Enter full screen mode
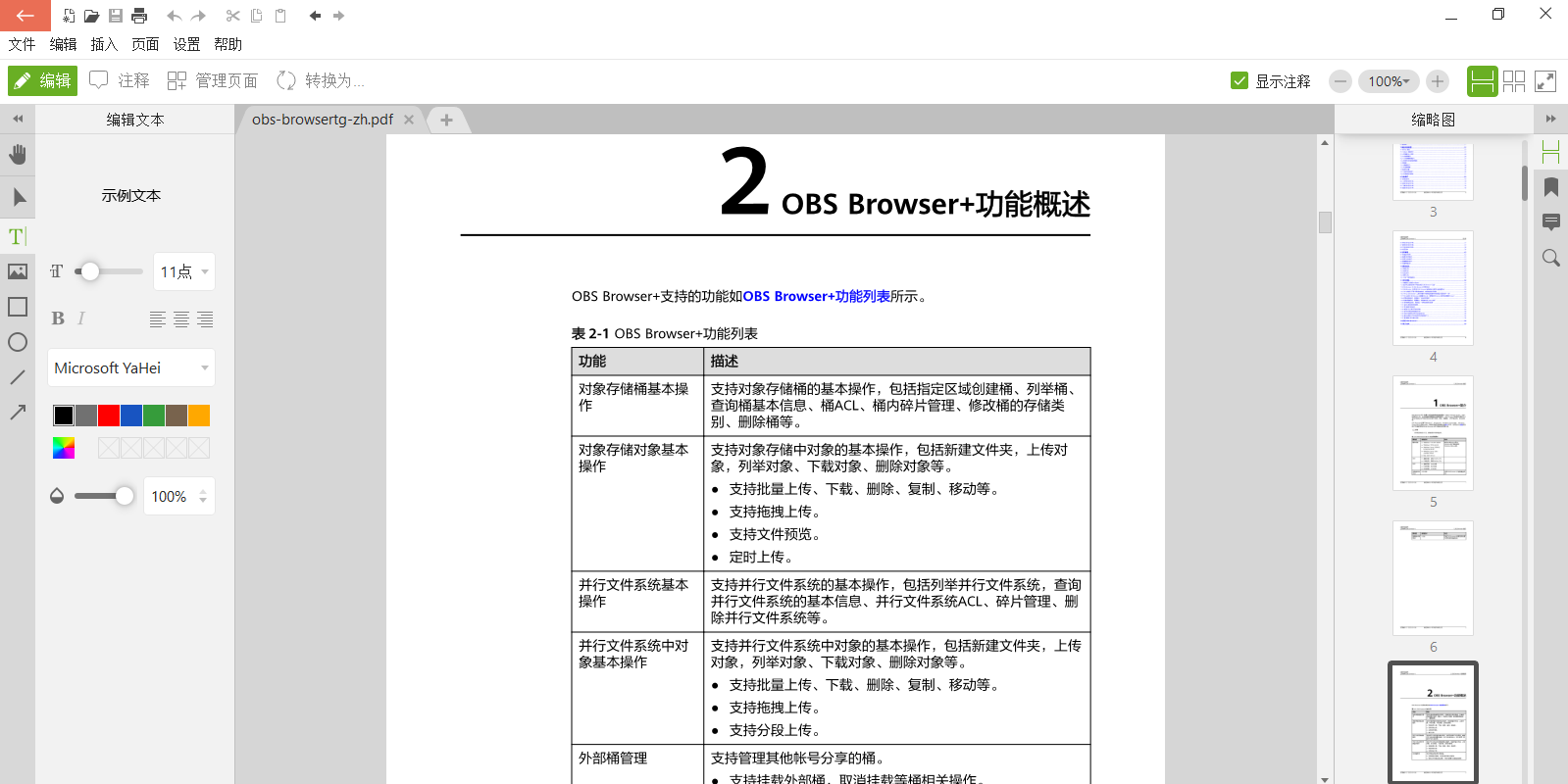1568x784 pixels. [1545, 81]
